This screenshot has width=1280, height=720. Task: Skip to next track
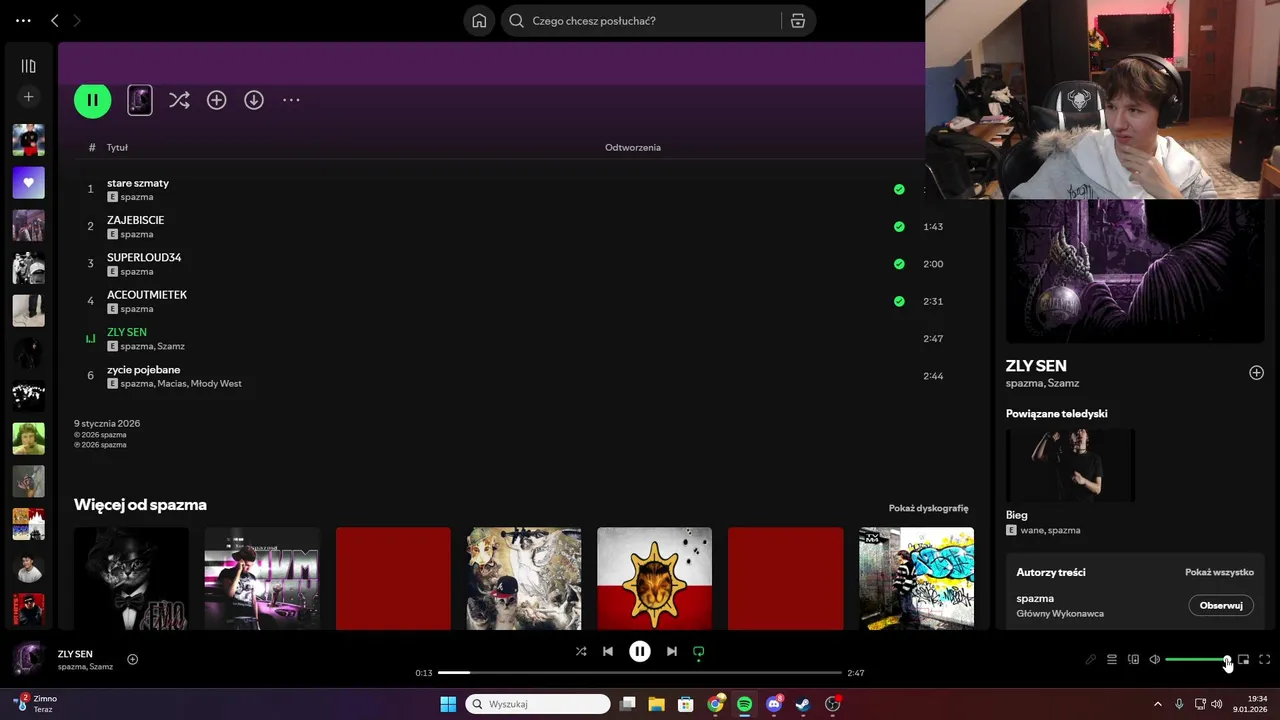pos(672,651)
